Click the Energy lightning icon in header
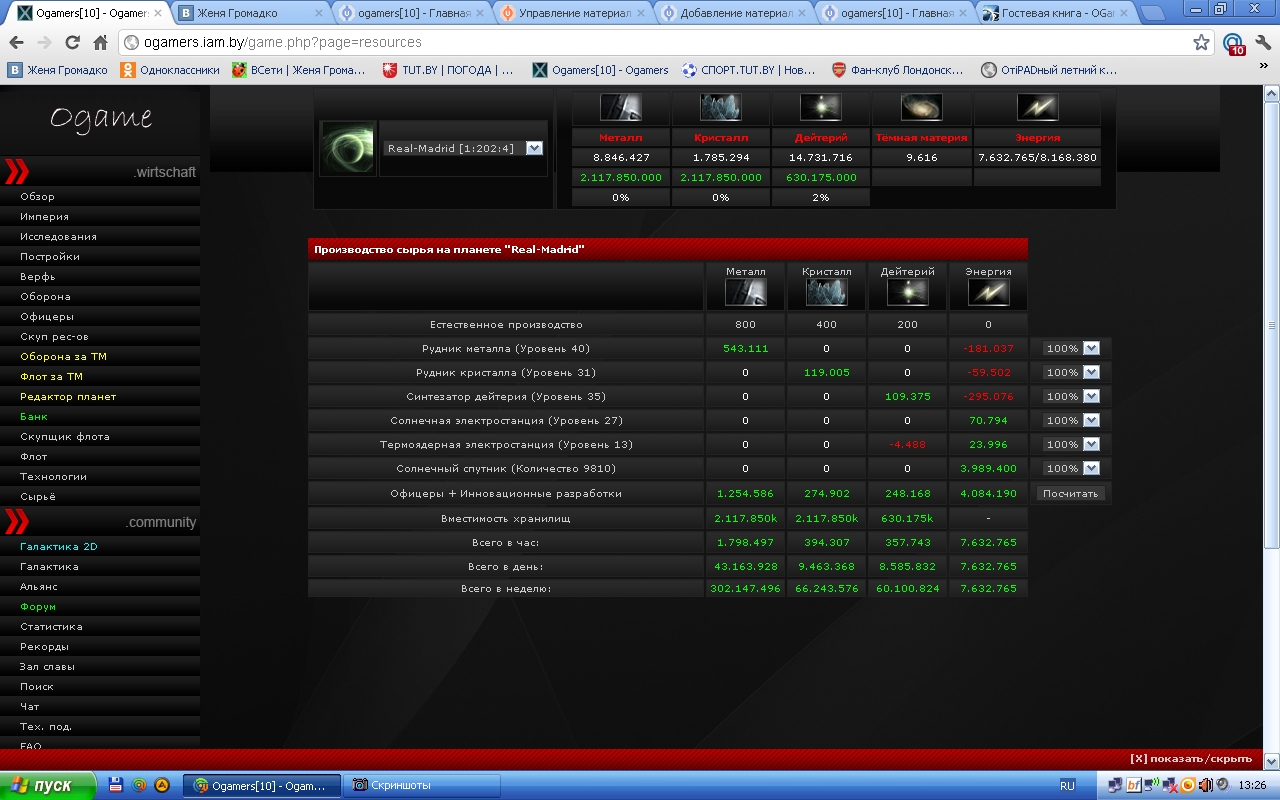The height and width of the screenshot is (800, 1280). (x=1037, y=107)
